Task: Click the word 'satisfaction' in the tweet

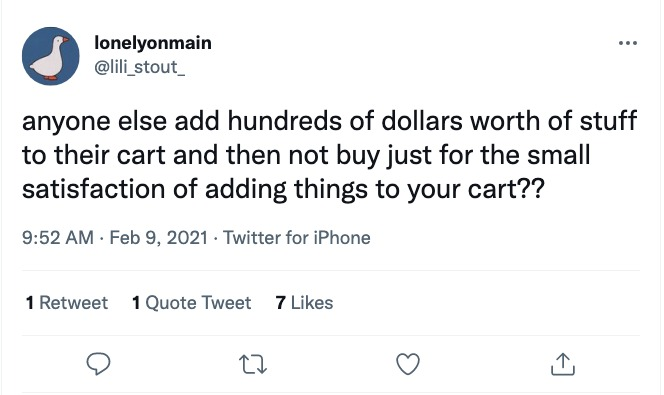Action: pos(94,189)
